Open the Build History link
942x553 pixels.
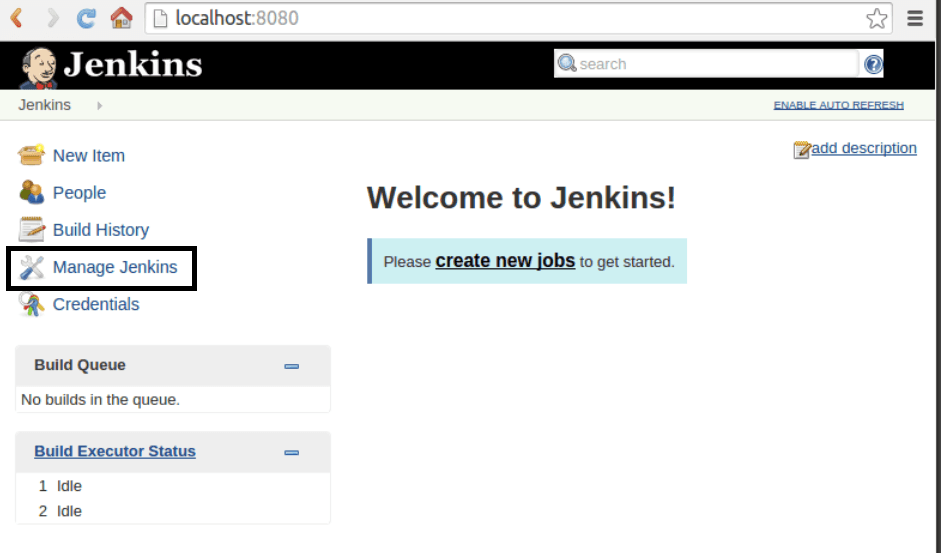tap(101, 230)
